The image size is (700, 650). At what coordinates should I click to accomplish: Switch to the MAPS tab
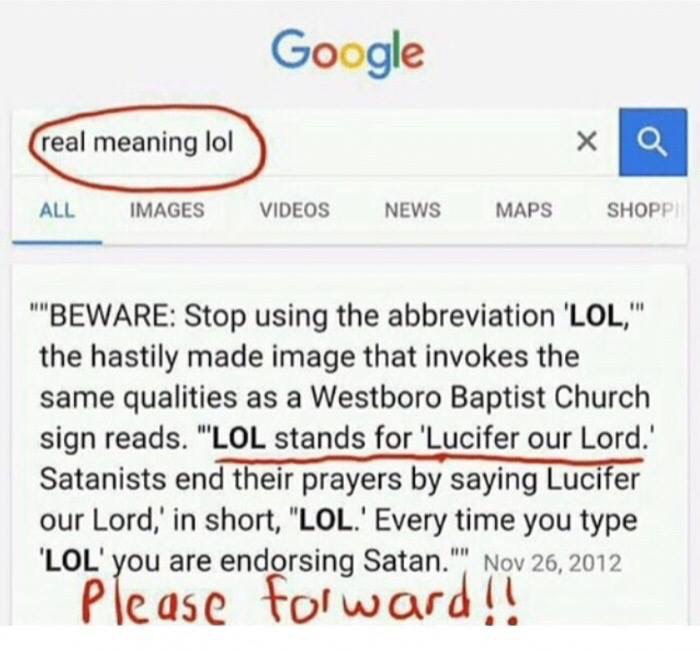(x=524, y=210)
